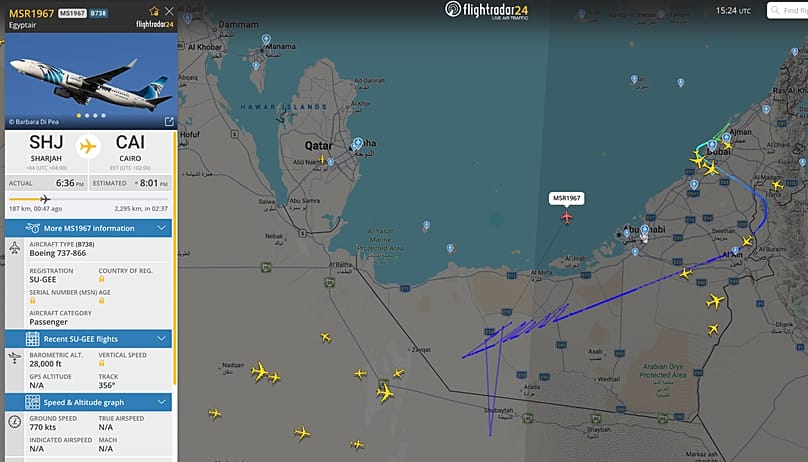Click the B738 aircraft type badge

(98, 13)
